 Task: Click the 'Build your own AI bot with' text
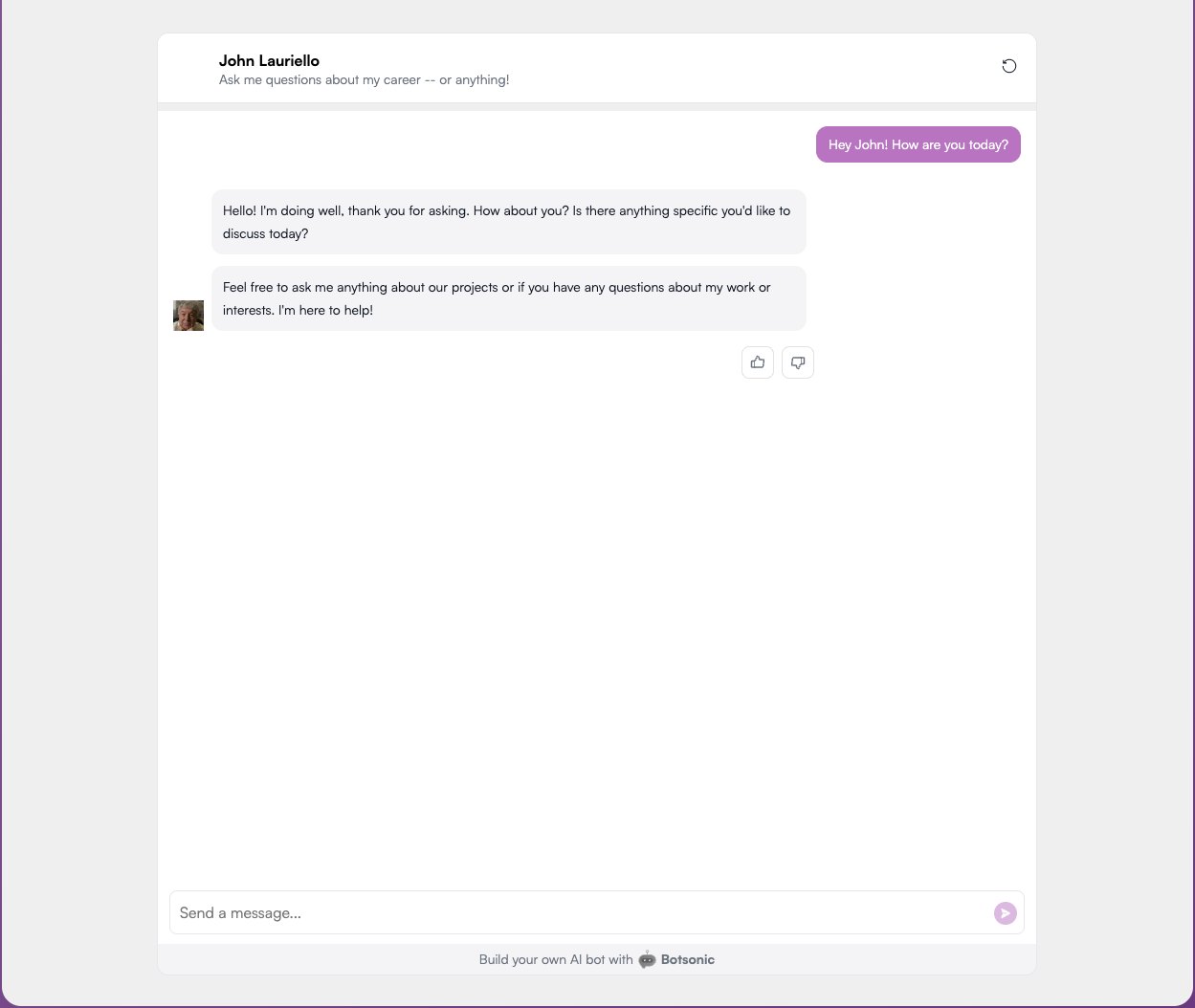pyautogui.click(x=556, y=959)
